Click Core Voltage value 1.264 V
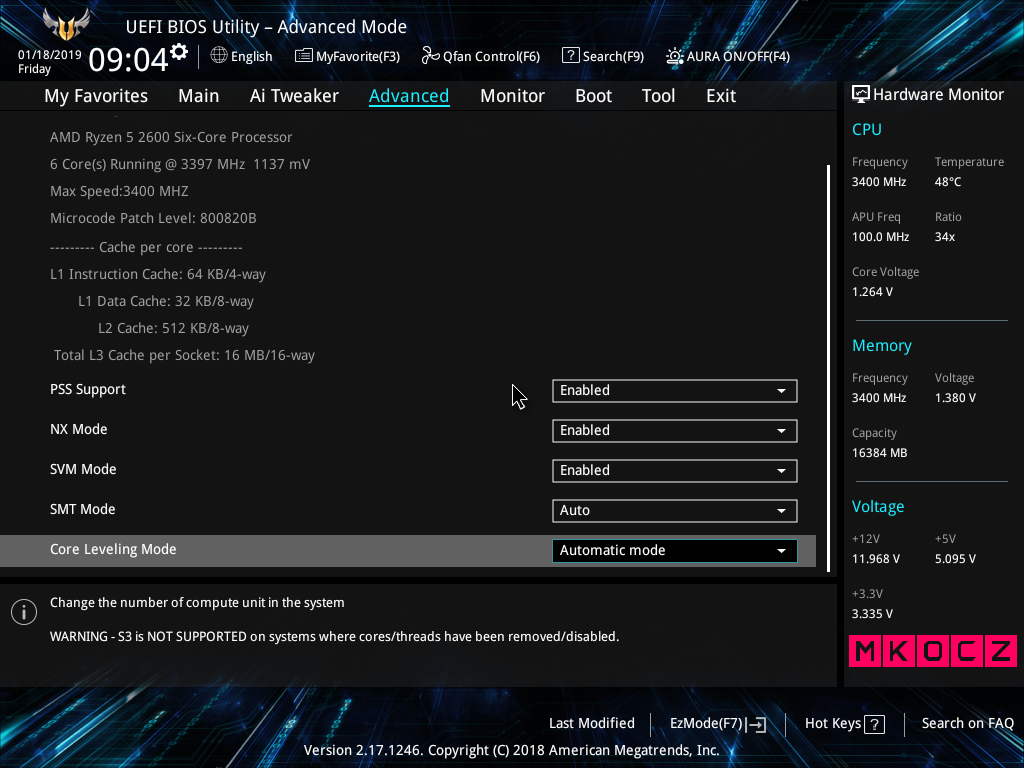1024x768 pixels. click(x=872, y=292)
